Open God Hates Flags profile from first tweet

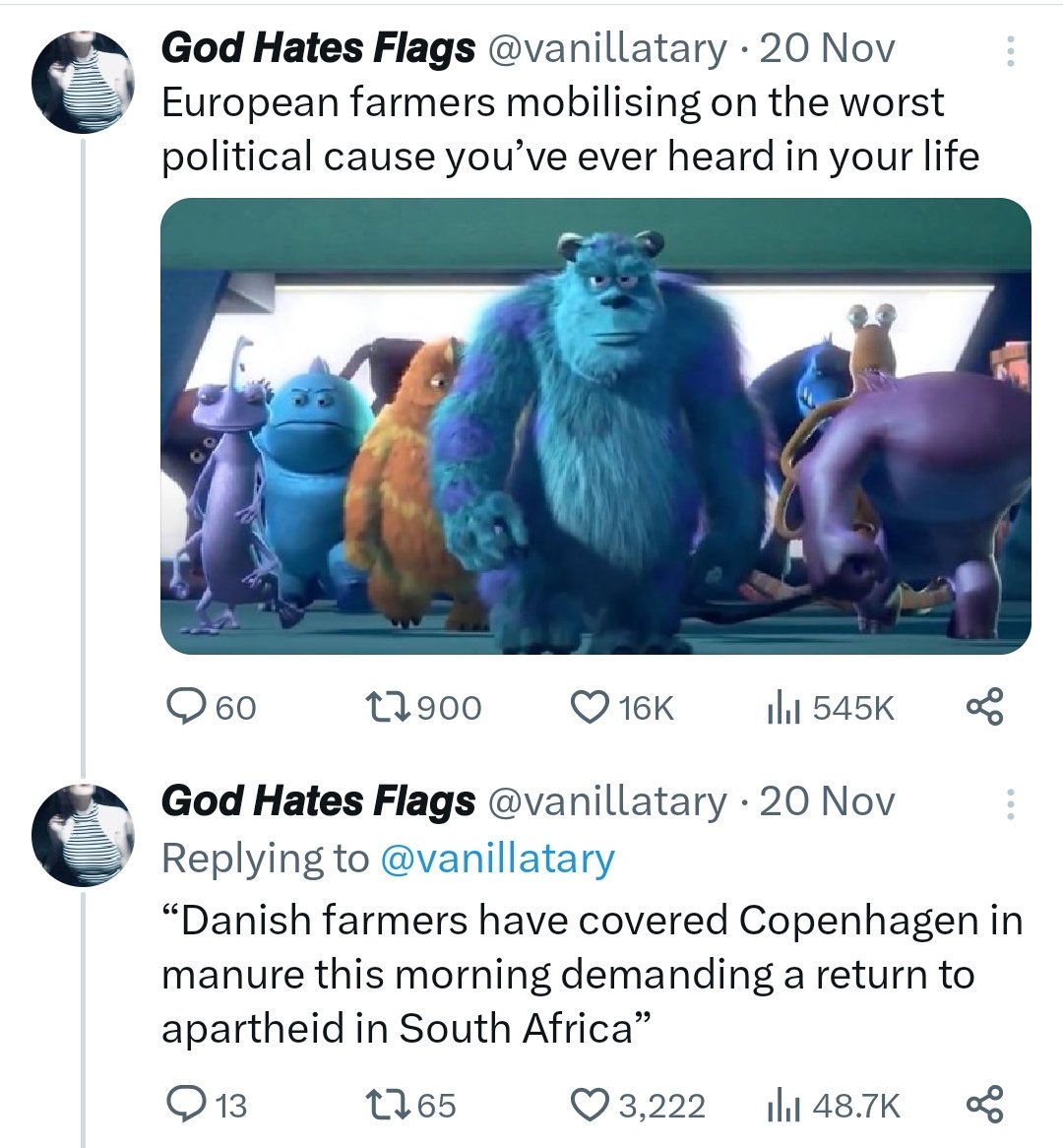point(317,47)
